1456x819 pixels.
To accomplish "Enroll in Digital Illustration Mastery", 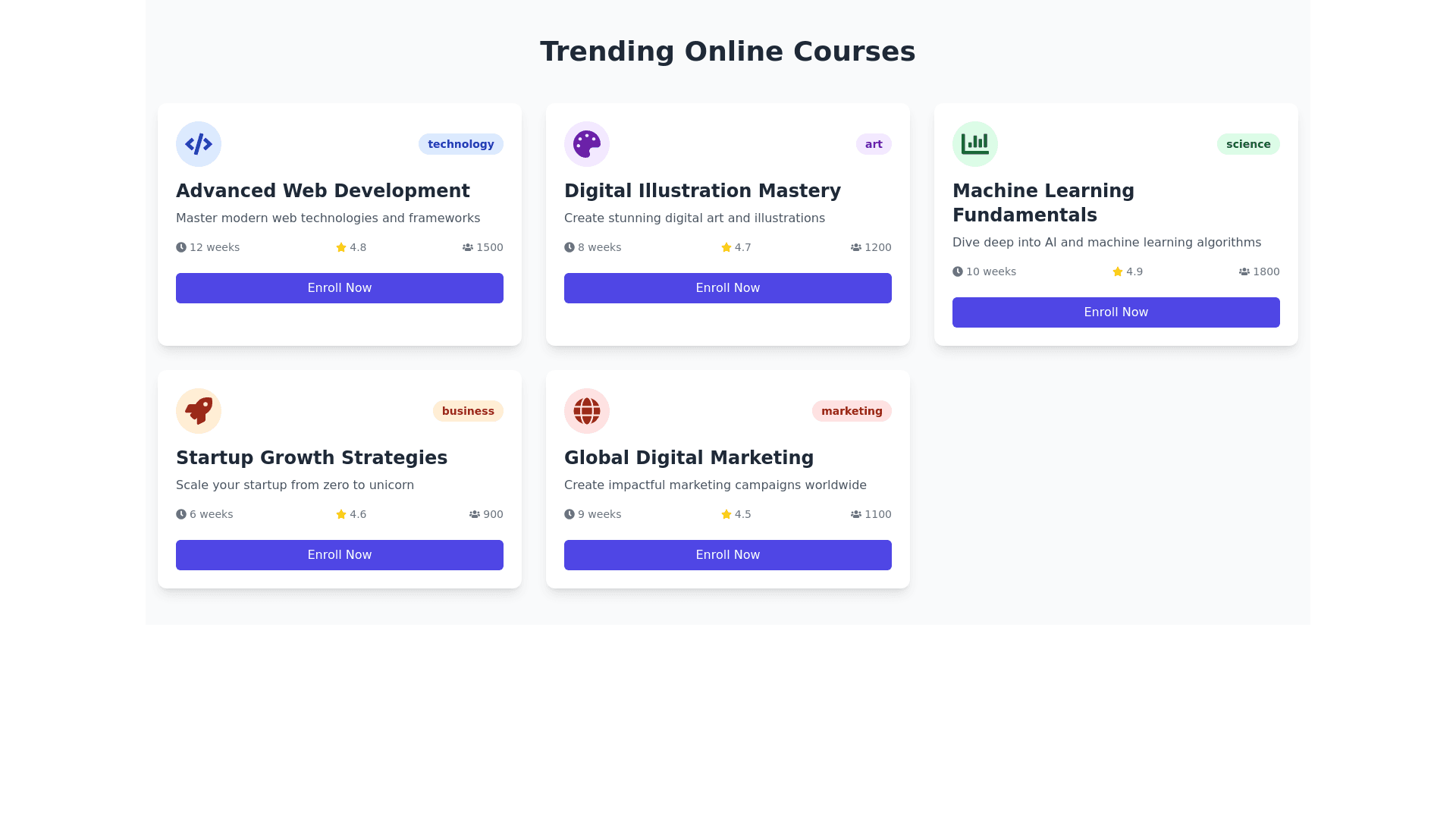I will [x=728, y=288].
